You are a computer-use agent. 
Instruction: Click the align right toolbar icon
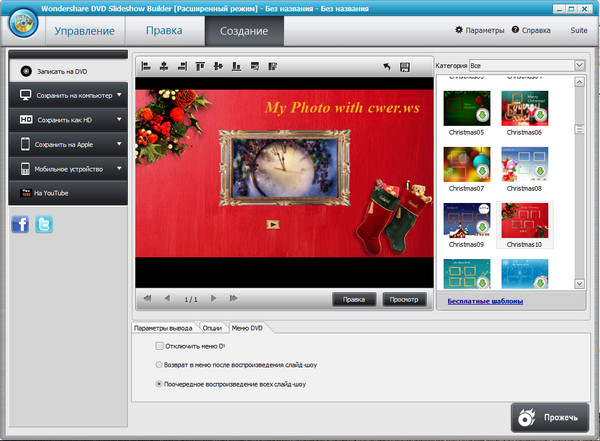(182, 66)
